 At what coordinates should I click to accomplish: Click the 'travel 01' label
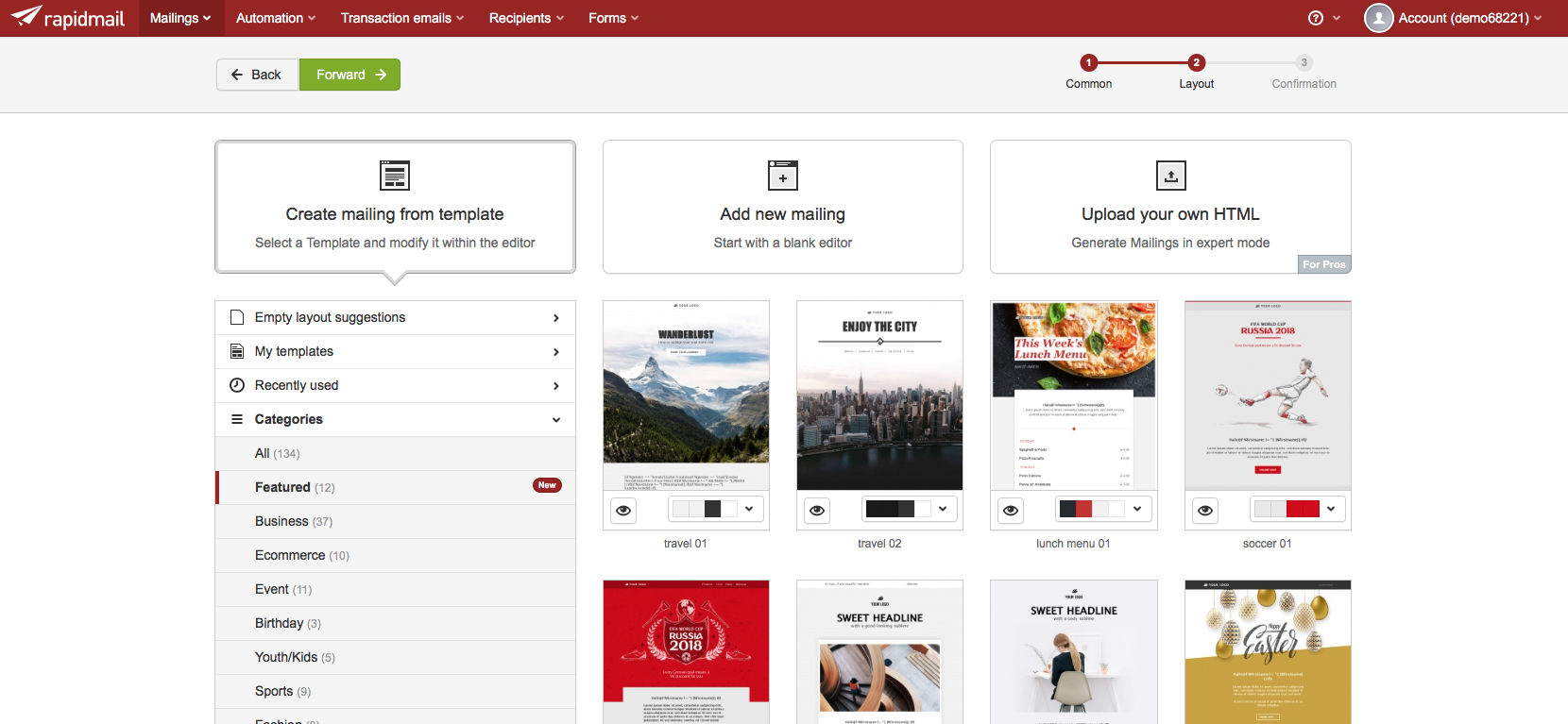(686, 544)
